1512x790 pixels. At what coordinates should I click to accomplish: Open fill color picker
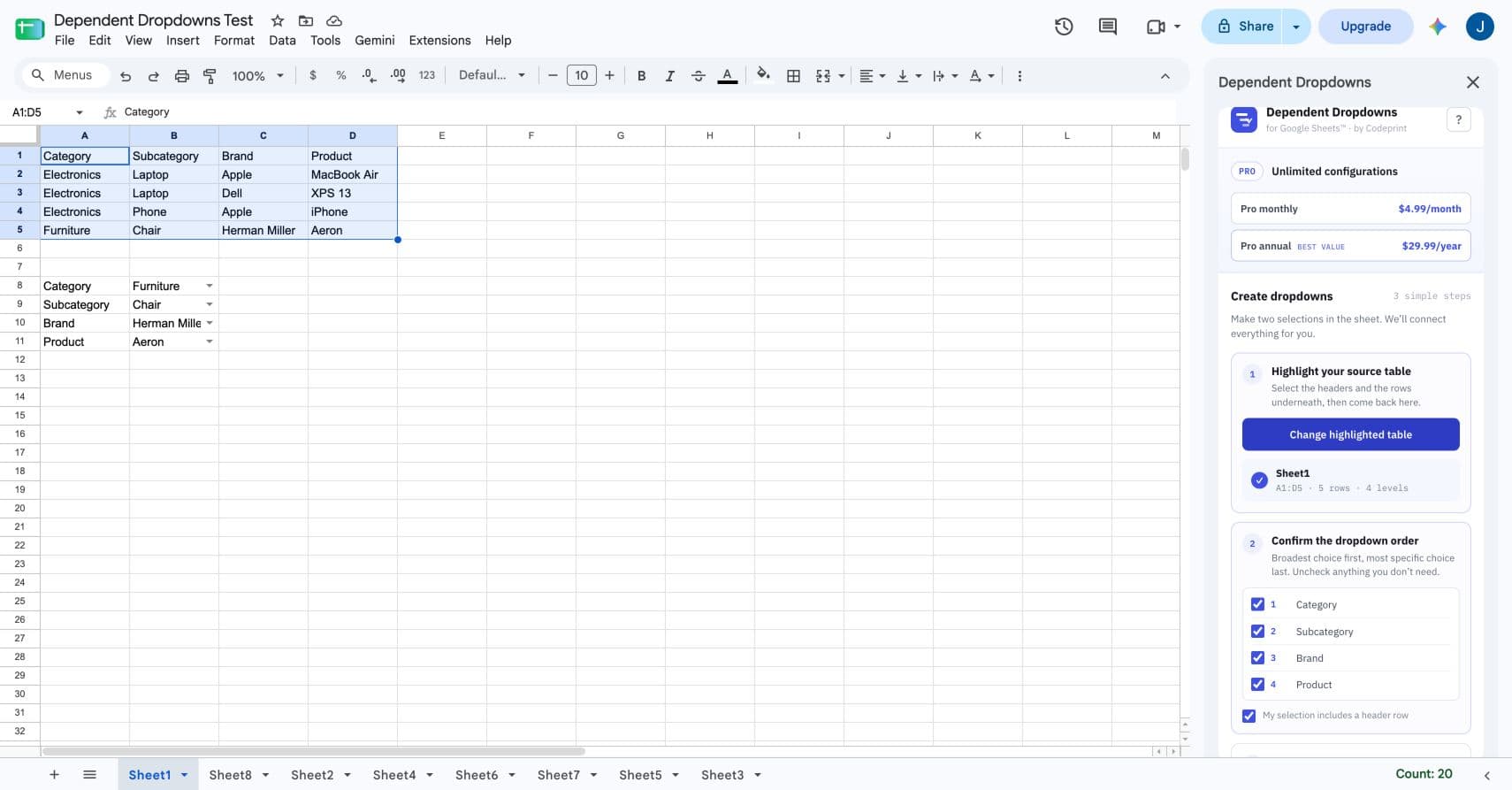click(x=764, y=76)
